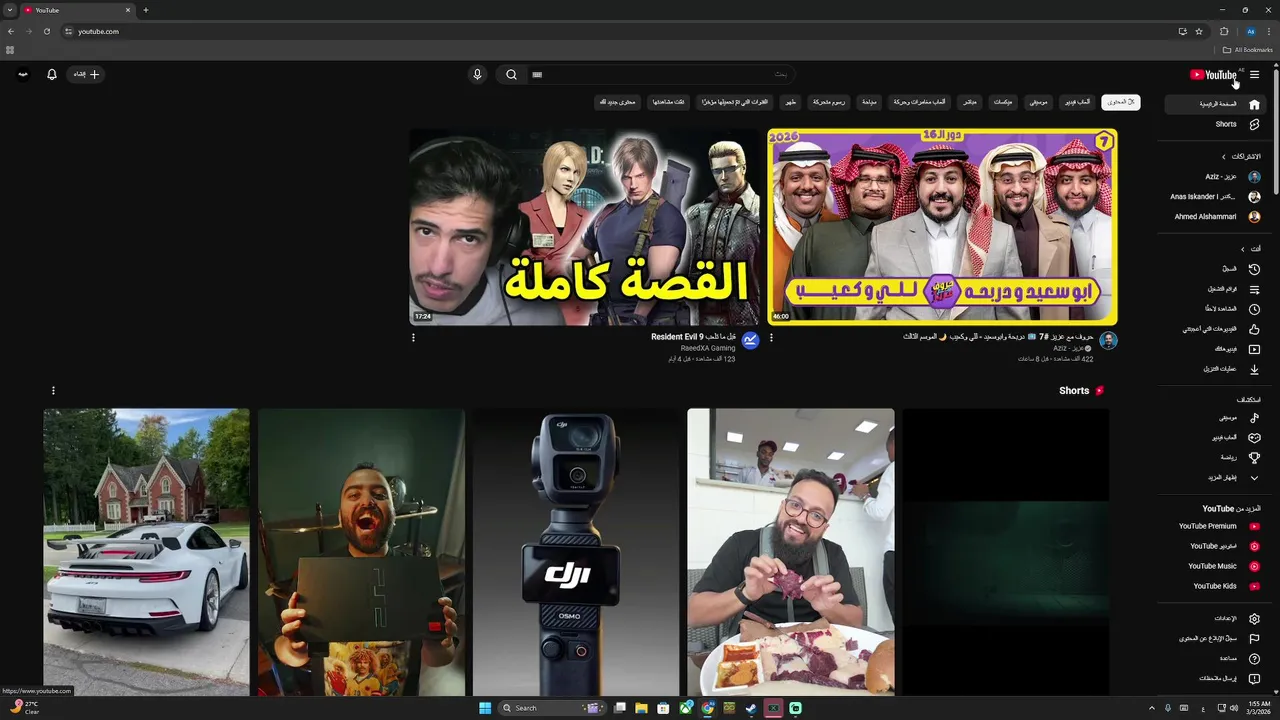Screen dimensions: 1280x720
Task: Click the Create plus button
Action: (x=85, y=74)
